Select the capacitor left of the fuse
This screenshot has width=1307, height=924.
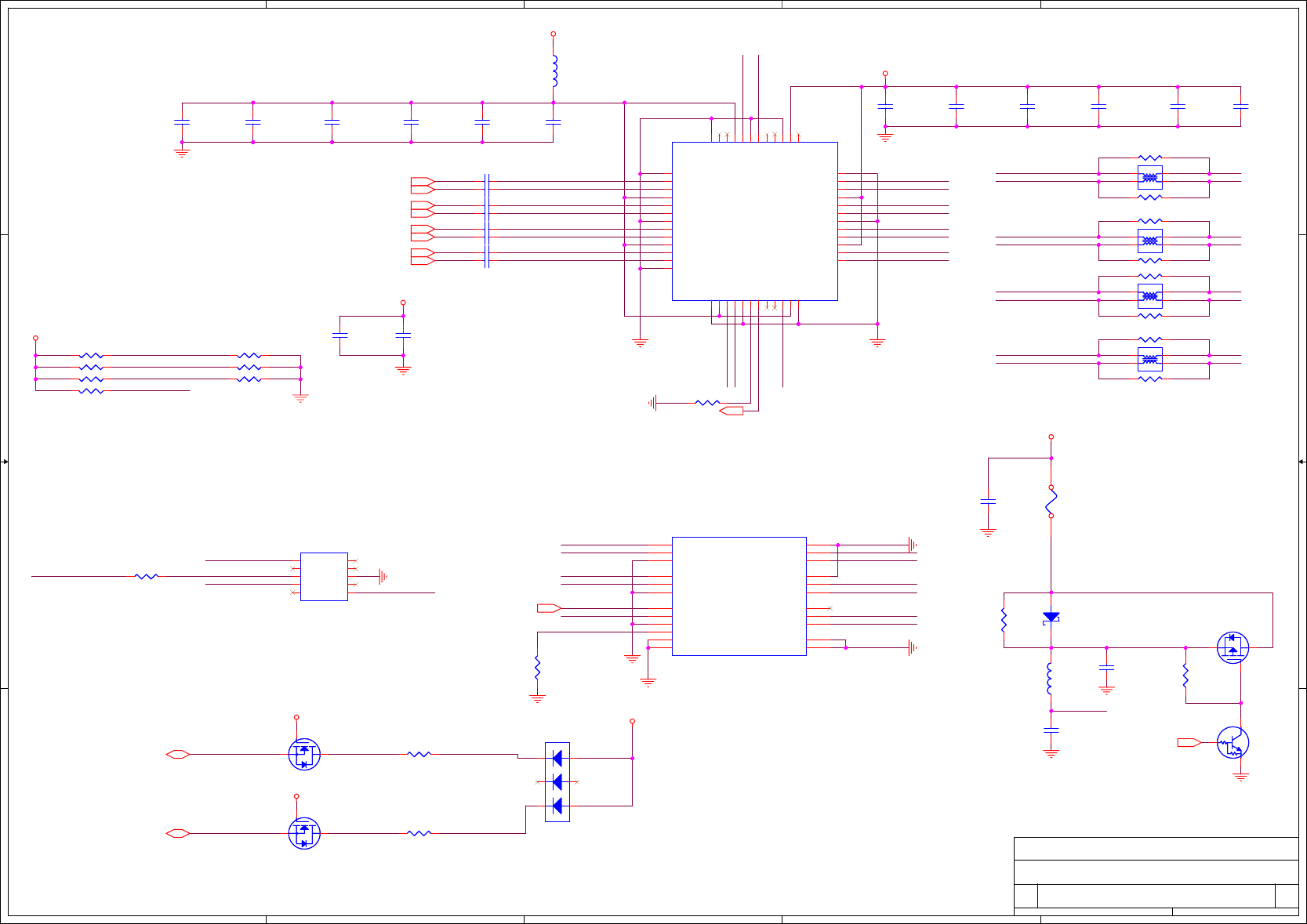coord(988,501)
